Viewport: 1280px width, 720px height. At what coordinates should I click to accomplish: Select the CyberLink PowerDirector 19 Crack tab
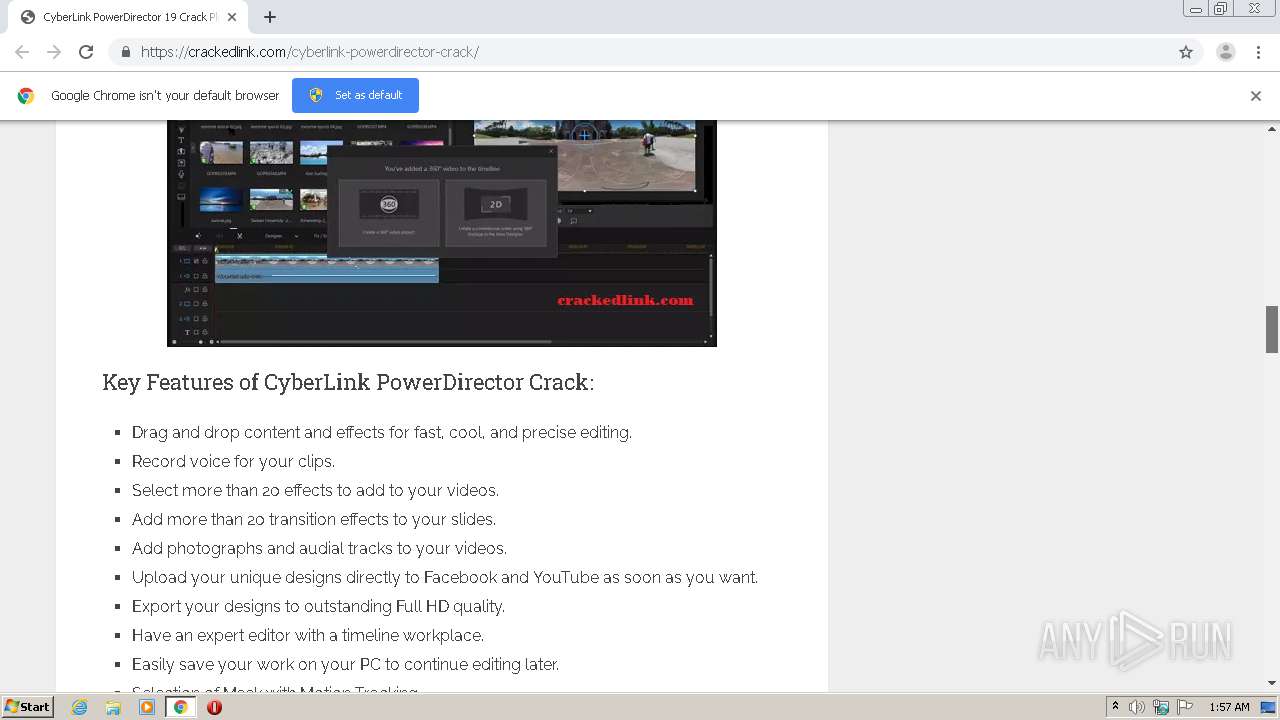tap(130, 17)
